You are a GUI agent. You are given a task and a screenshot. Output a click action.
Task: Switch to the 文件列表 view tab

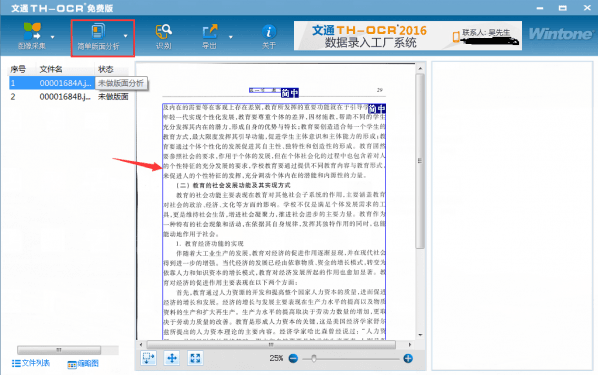(x=31, y=363)
